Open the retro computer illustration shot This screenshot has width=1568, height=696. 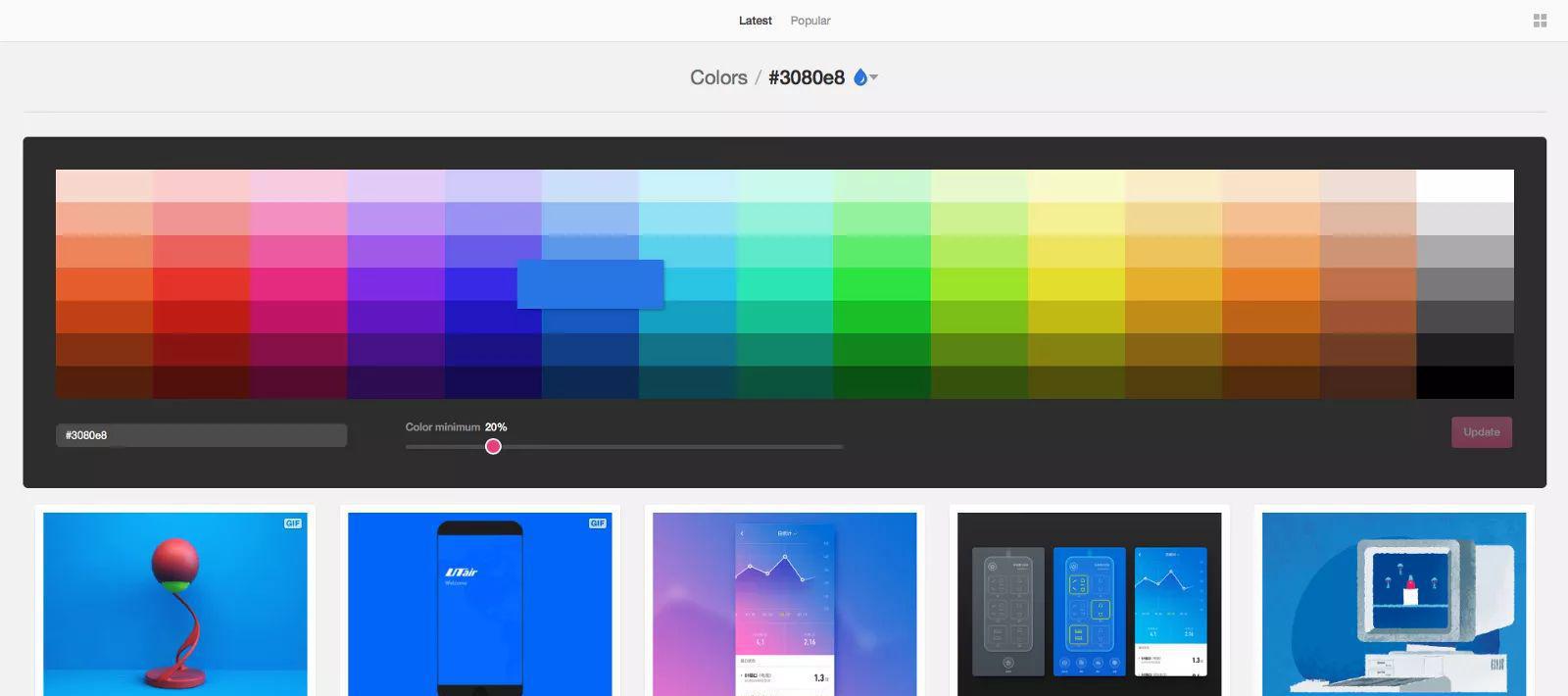point(1395,604)
